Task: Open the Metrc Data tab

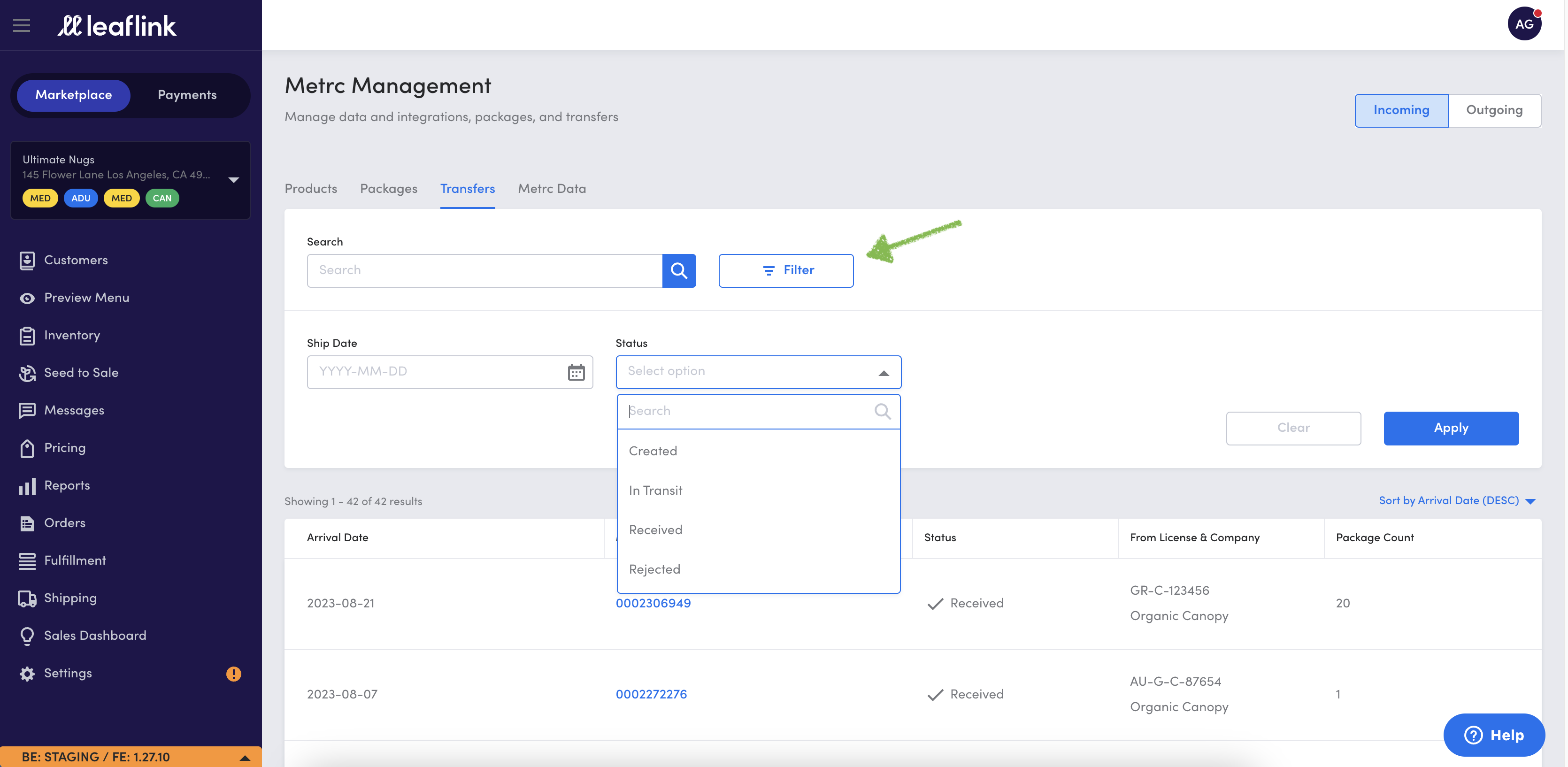Action: point(552,189)
